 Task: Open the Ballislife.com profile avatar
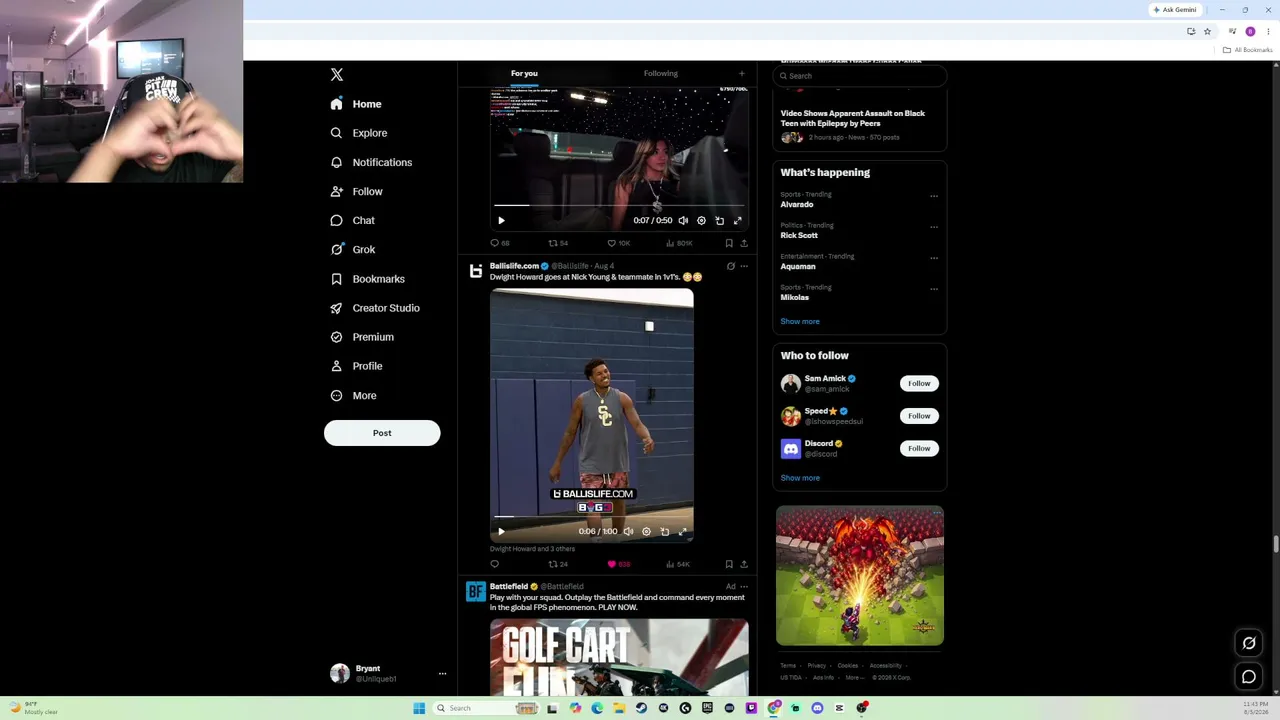point(476,271)
